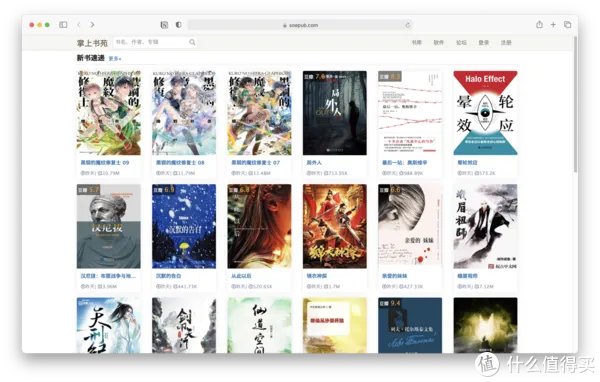Click the 更多 link beside 新书速递
Viewport: 600px width, 382px height.
point(115,59)
